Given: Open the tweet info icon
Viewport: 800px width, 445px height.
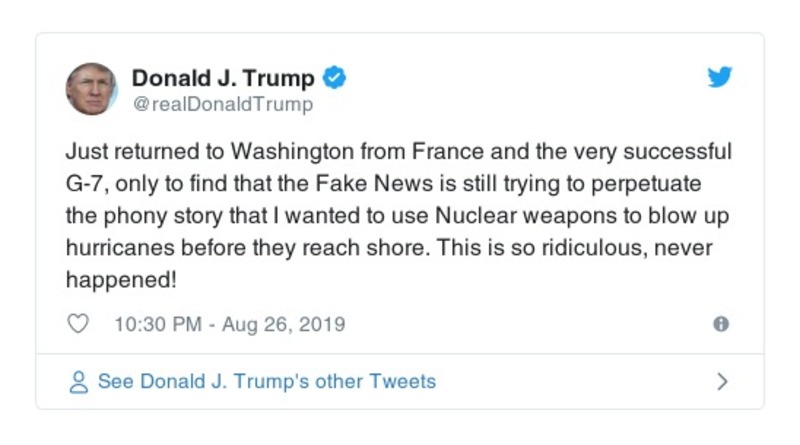Looking at the screenshot, I should pyautogui.click(x=720, y=324).
